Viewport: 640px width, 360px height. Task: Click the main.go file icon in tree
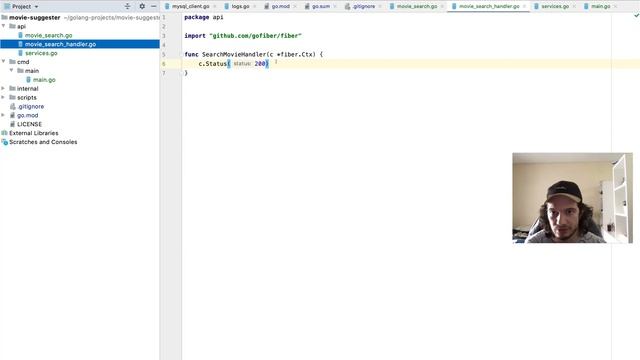(29, 80)
